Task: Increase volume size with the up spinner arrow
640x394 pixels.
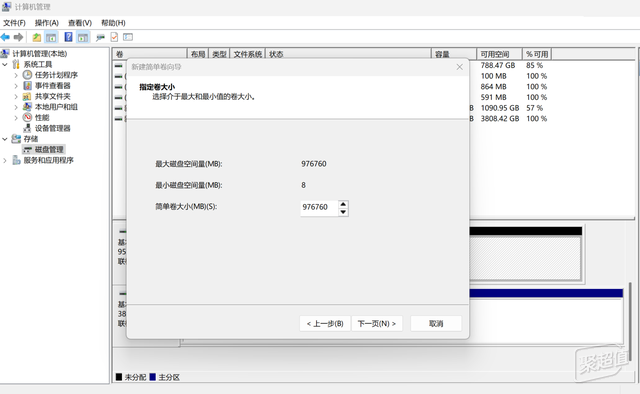Action: 343,204
